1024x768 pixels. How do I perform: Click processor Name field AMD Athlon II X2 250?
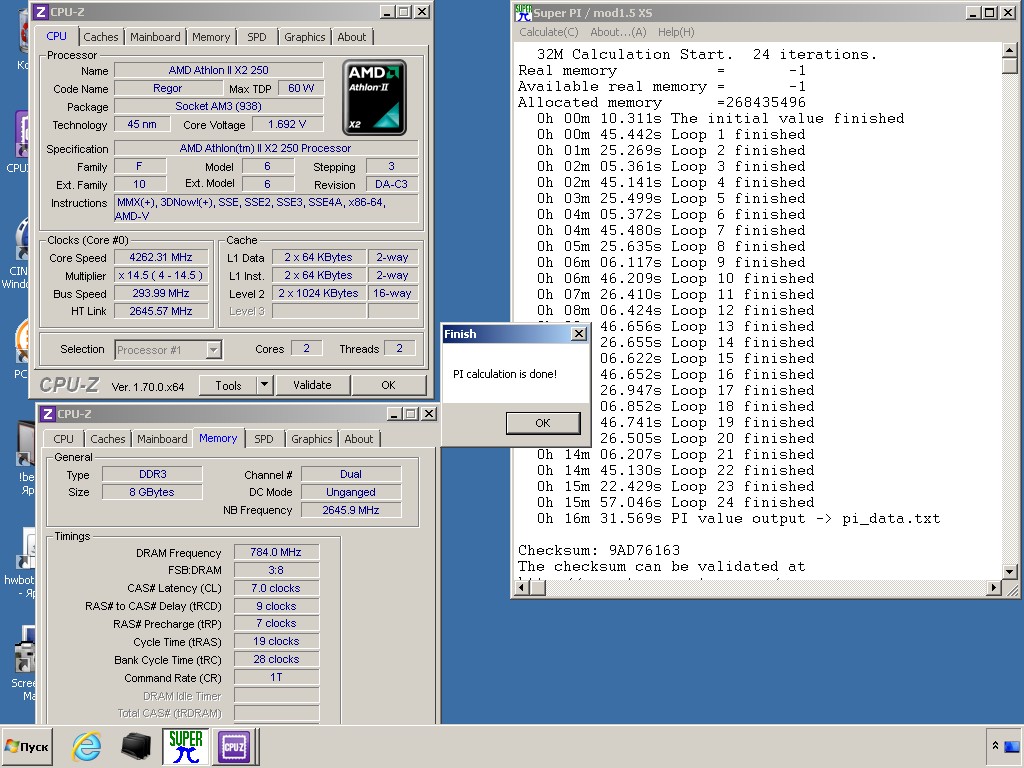[218, 70]
